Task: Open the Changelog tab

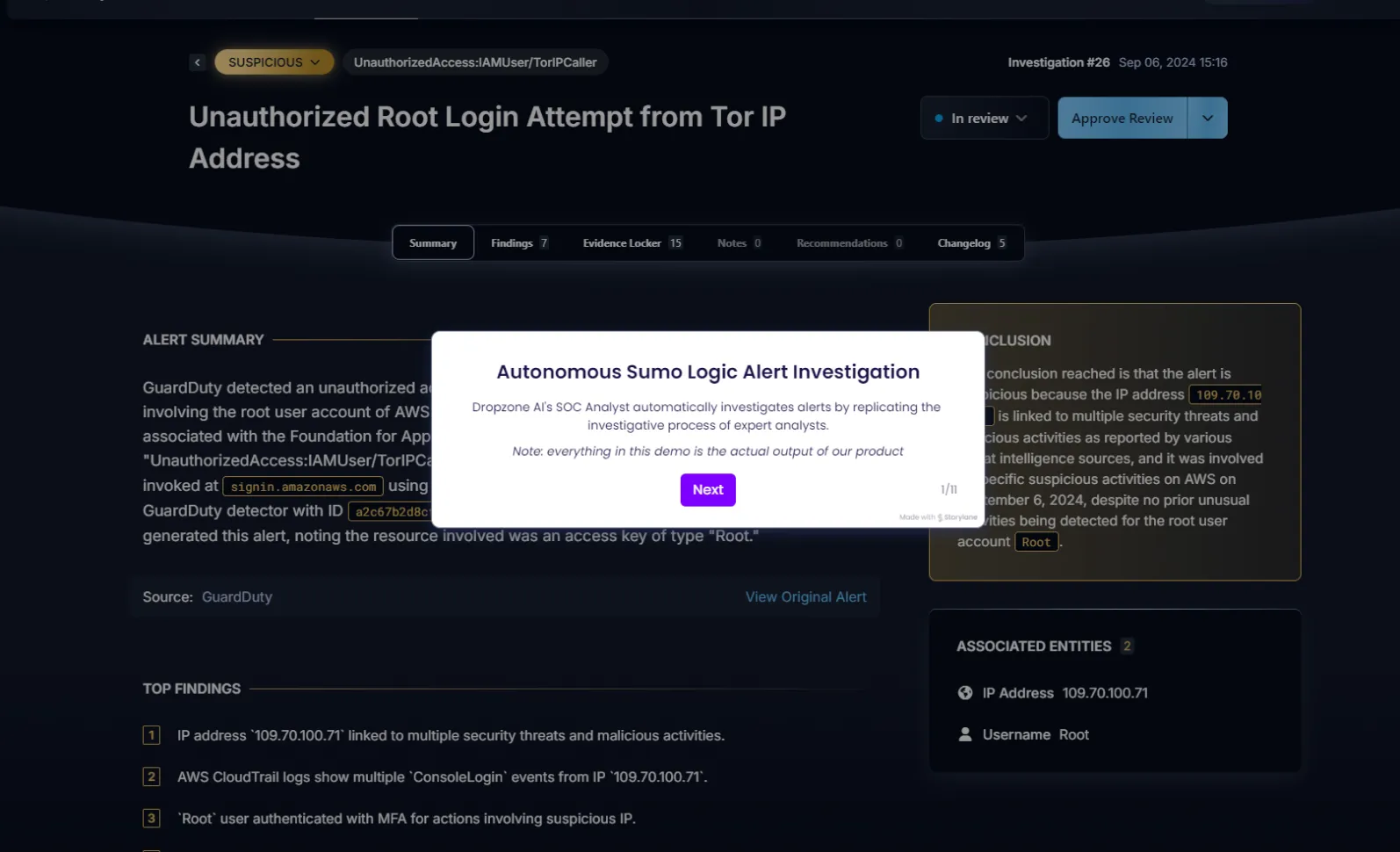Action: (x=971, y=242)
